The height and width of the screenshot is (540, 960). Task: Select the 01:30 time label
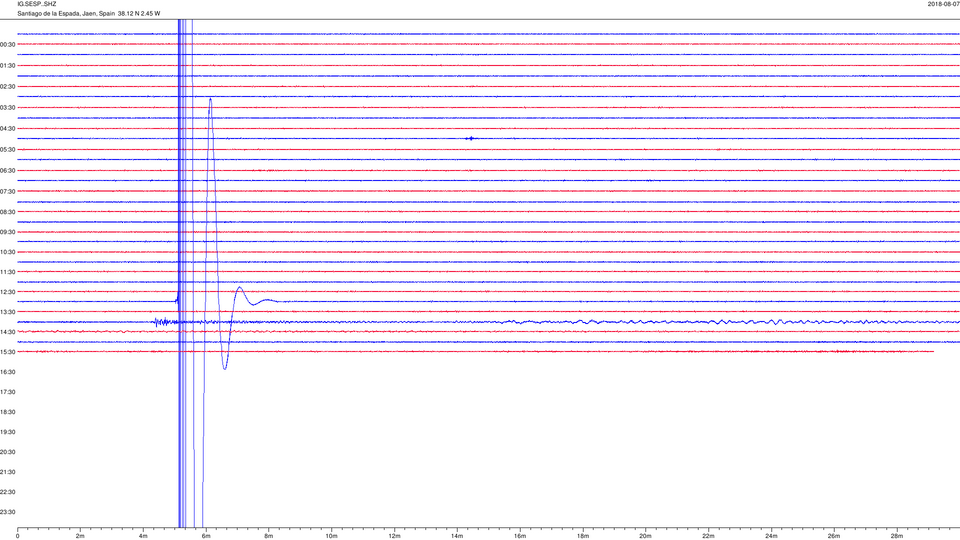pyautogui.click(x=8, y=66)
